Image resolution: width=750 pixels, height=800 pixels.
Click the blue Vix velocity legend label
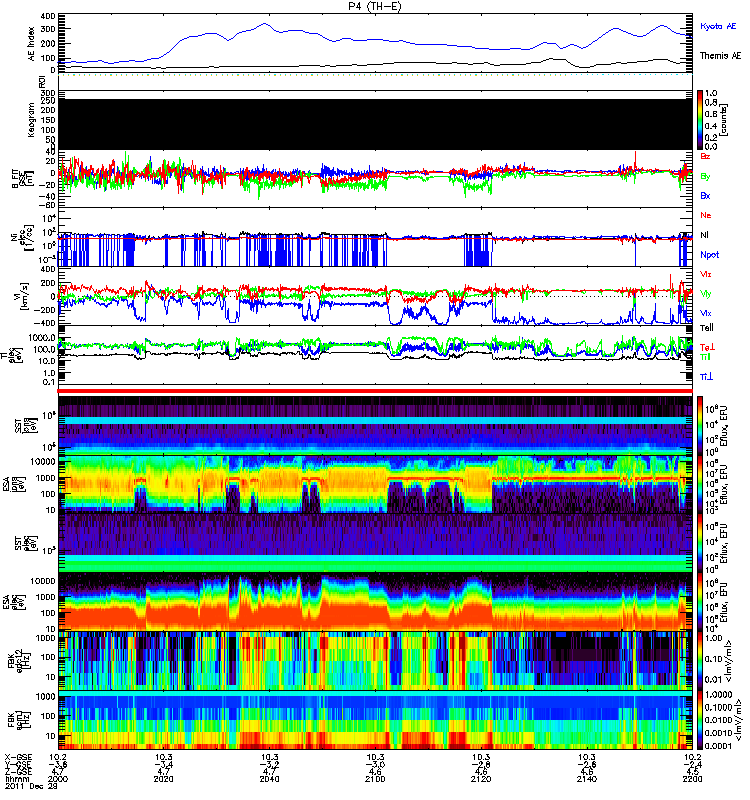[x=706, y=313]
